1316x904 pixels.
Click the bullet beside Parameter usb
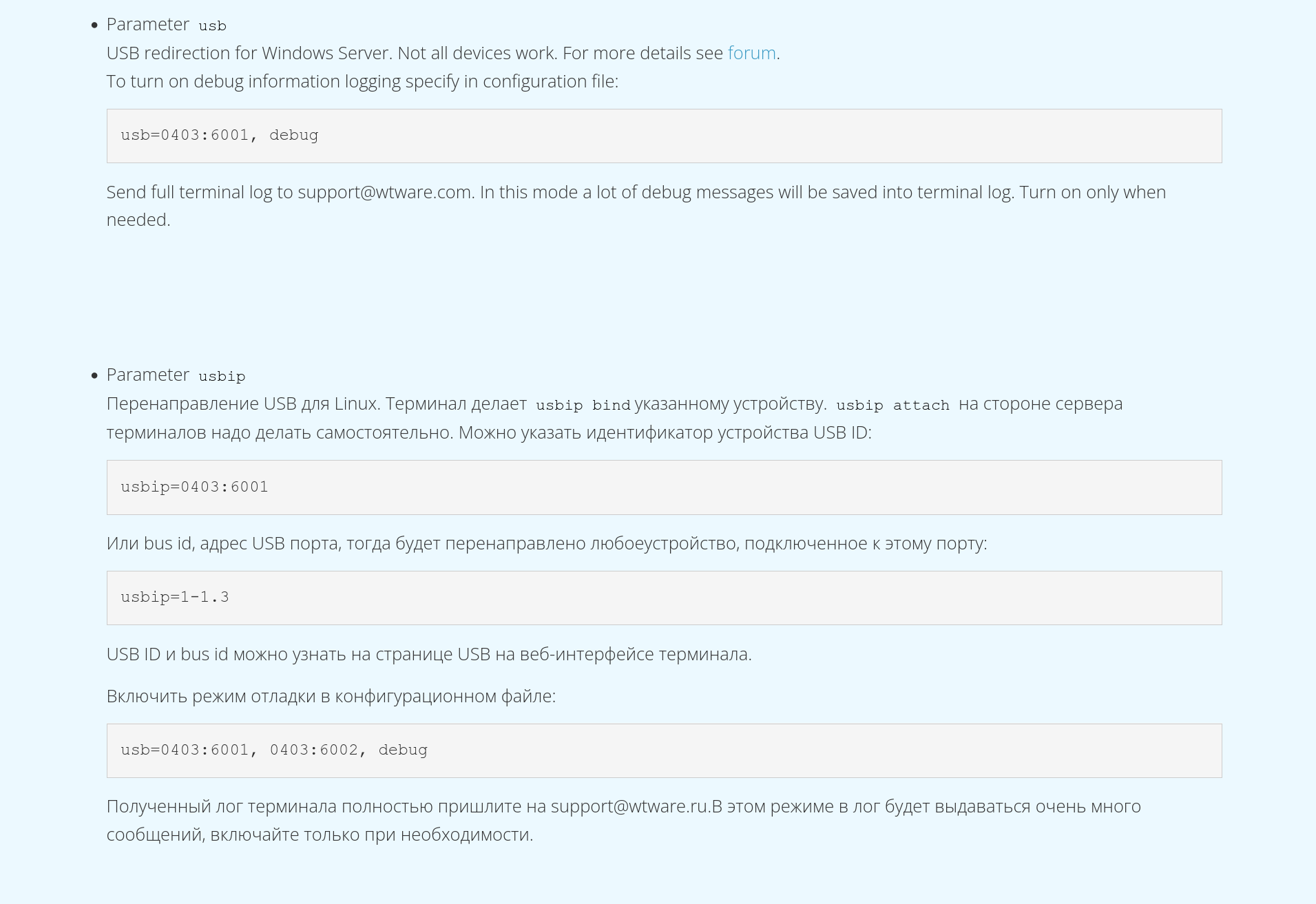pyautogui.click(x=94, y=24)
